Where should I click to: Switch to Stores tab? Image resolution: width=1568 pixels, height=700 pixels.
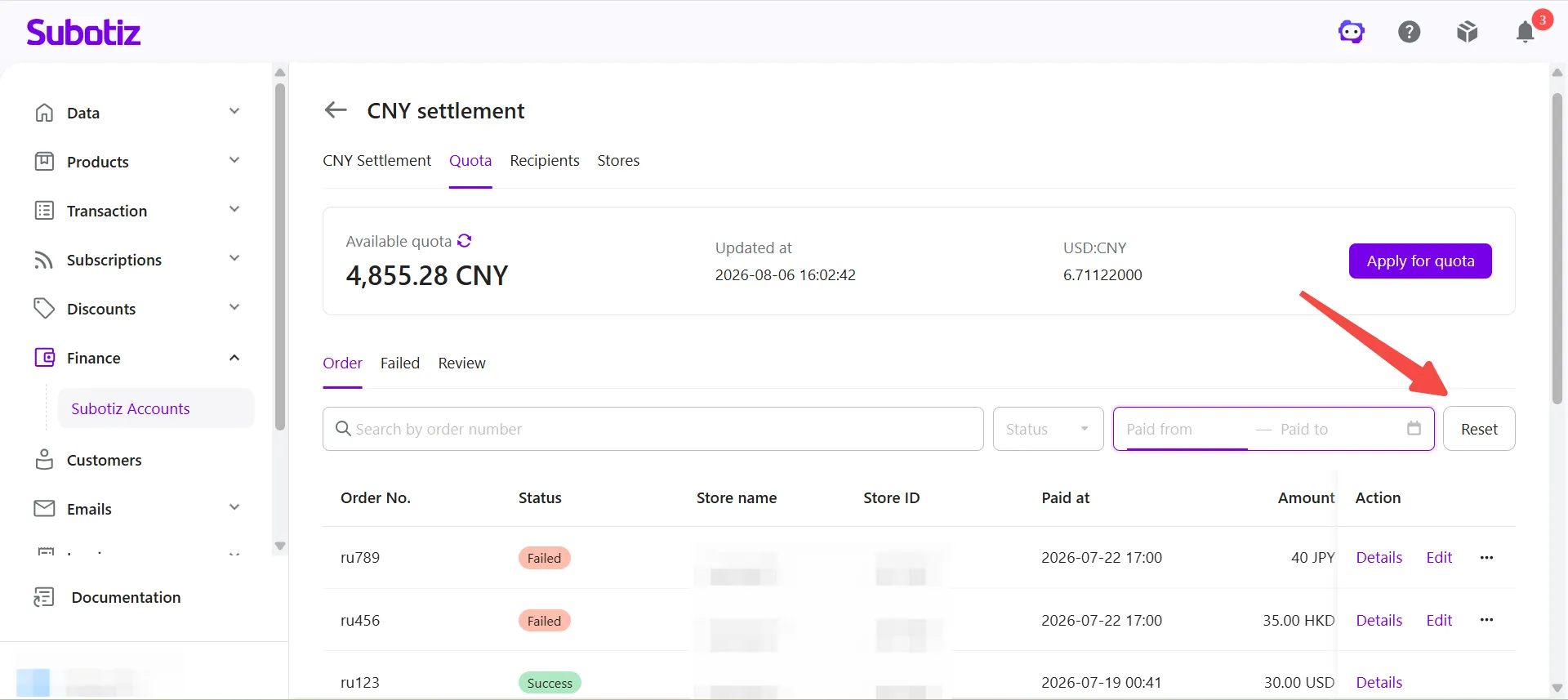[x=618, y=160]
